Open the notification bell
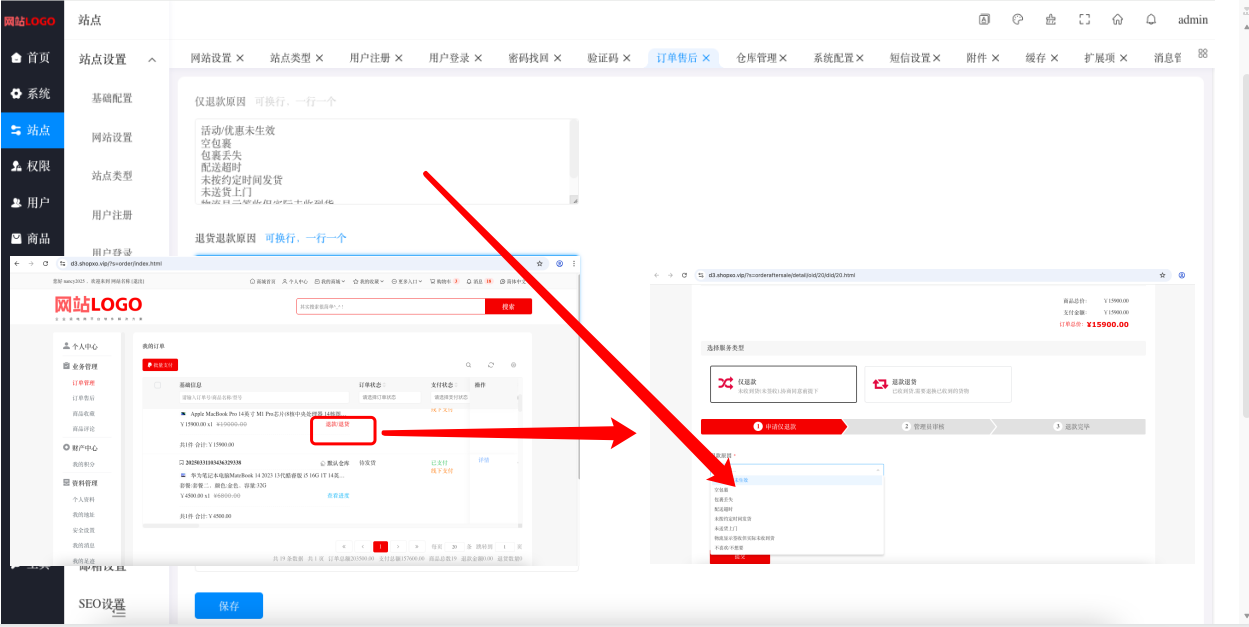Image resolution: width=1249 pixels, height=627 pixels. pos(1151,19)
